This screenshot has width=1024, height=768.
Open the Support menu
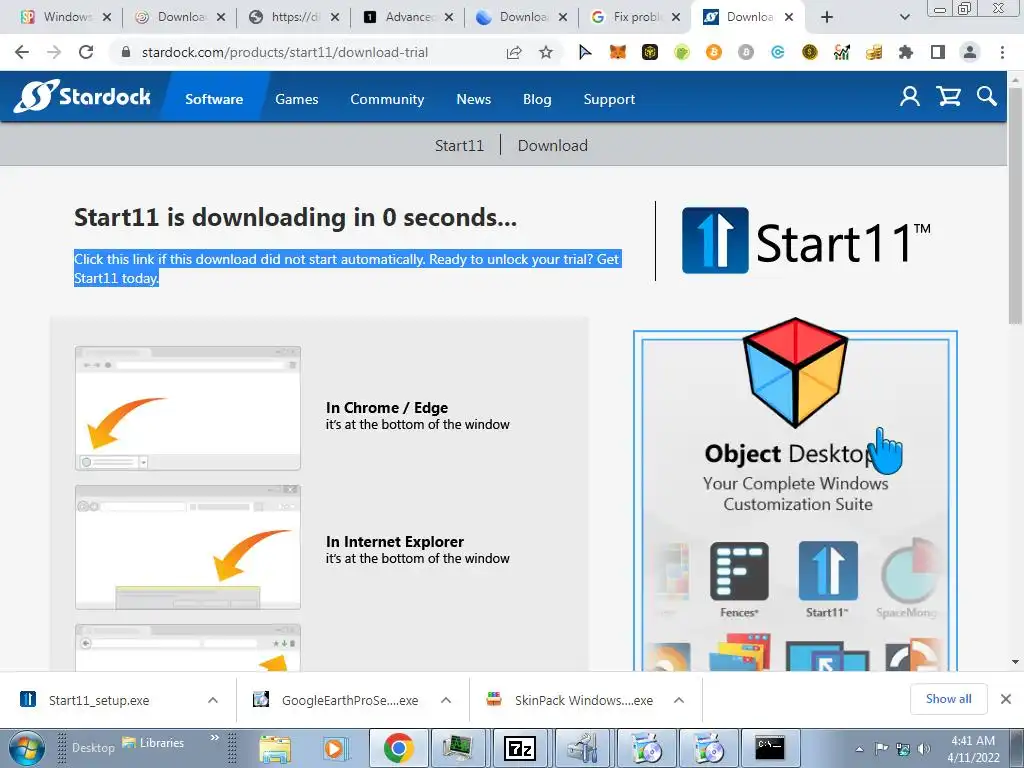pos(609,99)
